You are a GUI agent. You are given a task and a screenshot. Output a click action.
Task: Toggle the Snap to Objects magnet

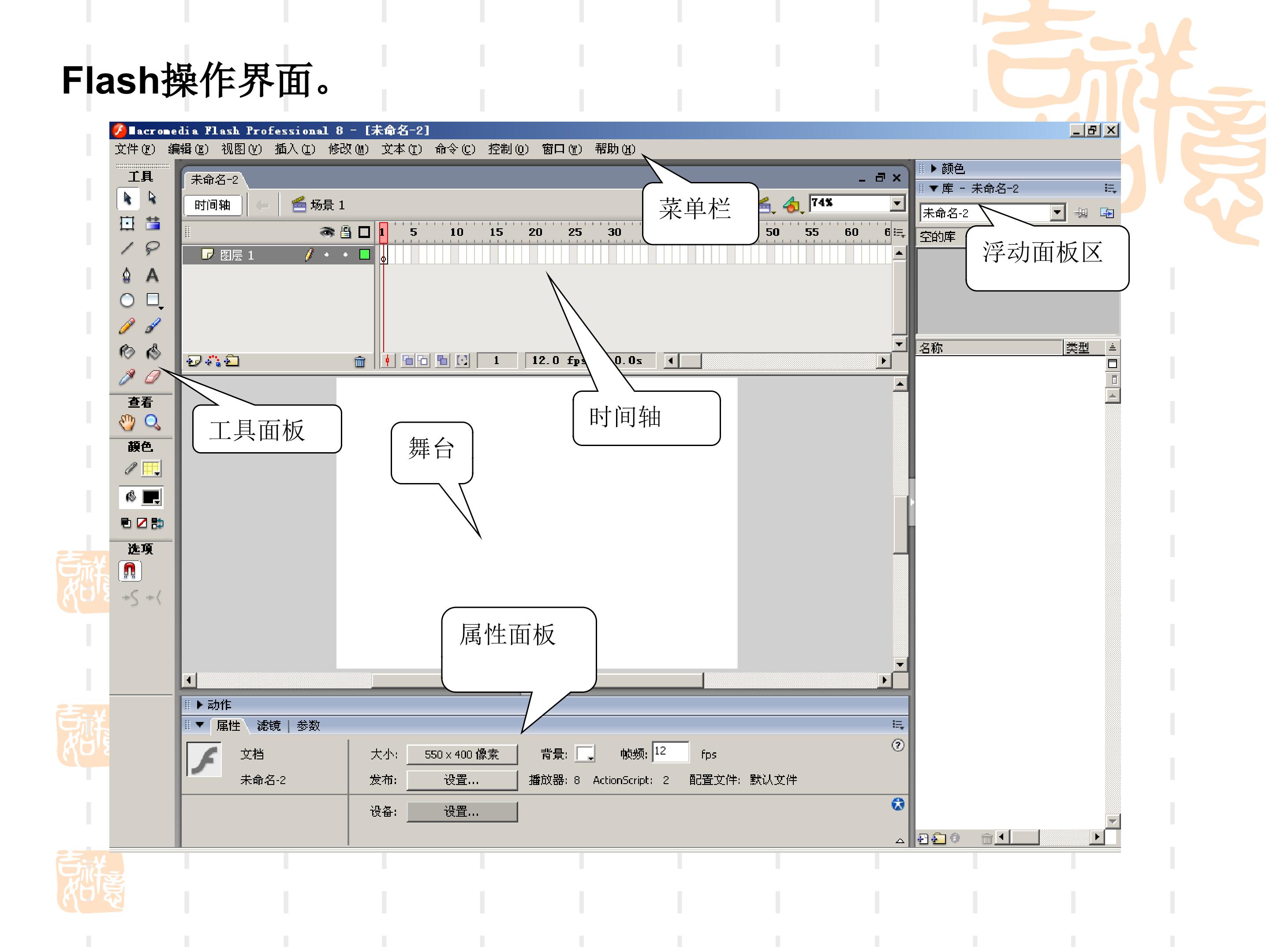pyautogui.click(x=130, y=571)
